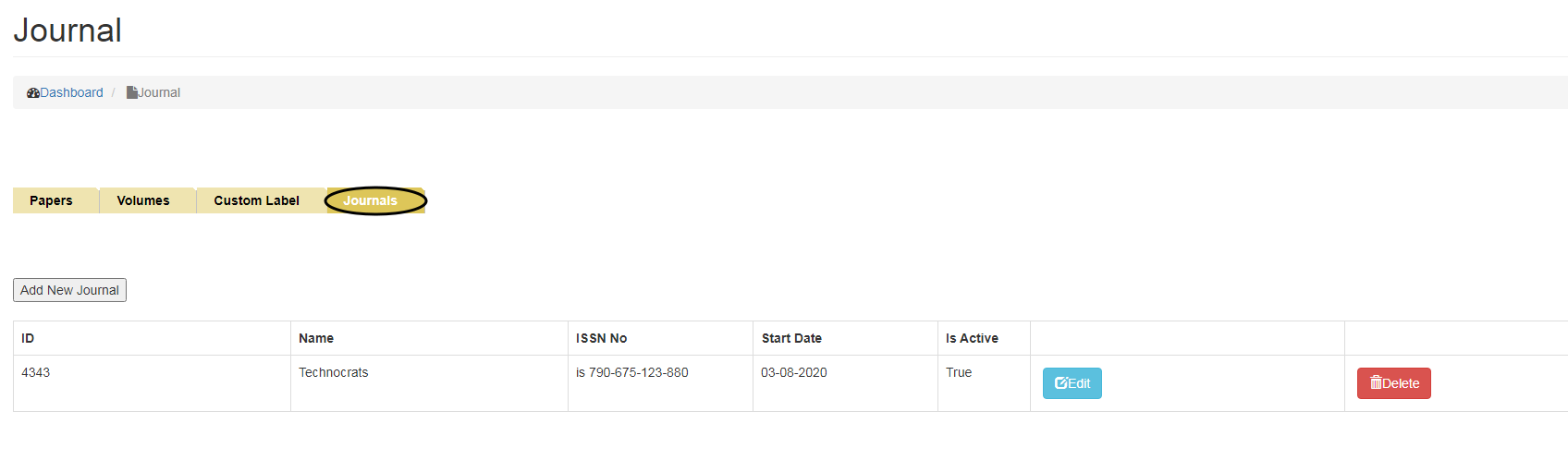Open the Dashboard breadcrumb link

tap(71, 92)
